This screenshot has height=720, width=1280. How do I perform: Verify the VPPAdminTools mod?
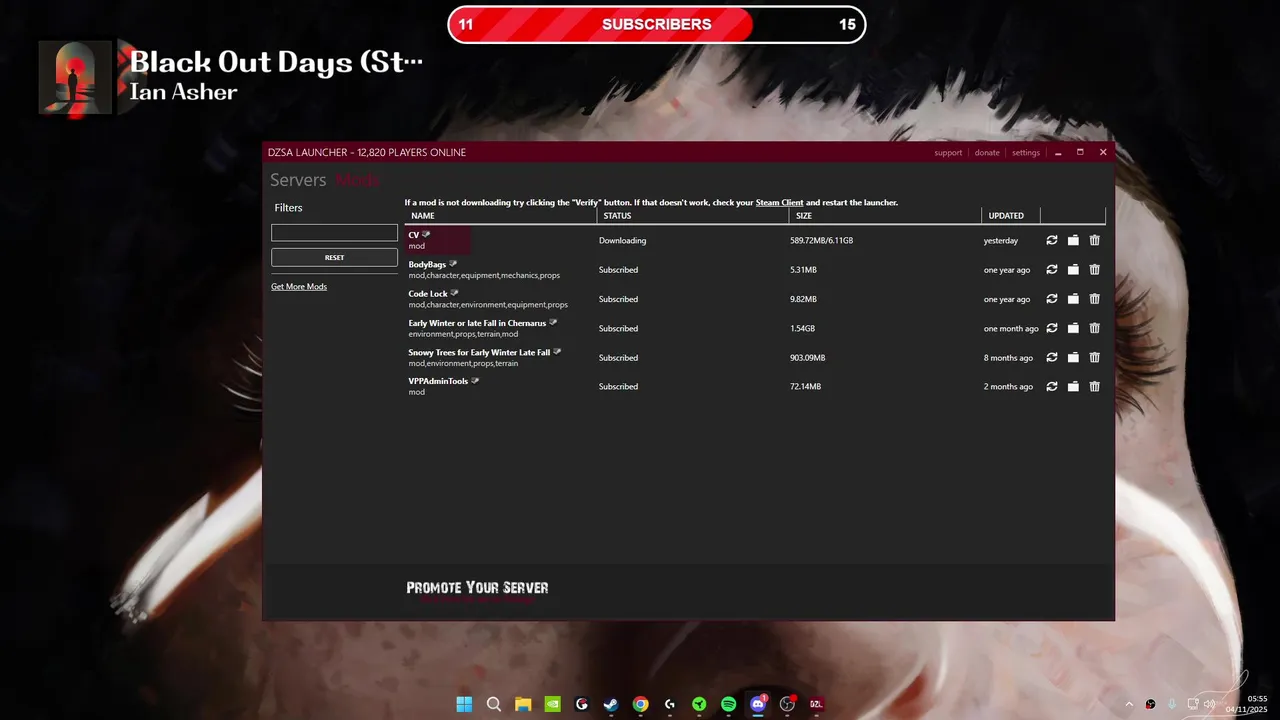pyautogui.click(x=1052, y=386)
